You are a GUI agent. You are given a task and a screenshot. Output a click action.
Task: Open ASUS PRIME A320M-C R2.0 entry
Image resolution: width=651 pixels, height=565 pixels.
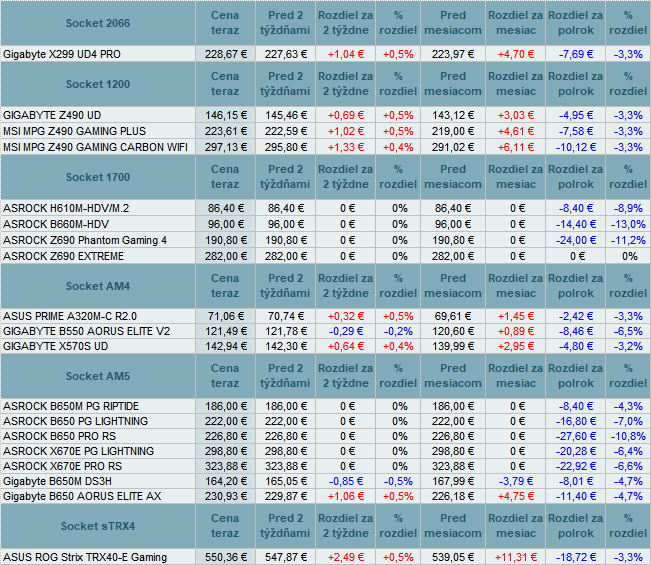click(70, 316)
